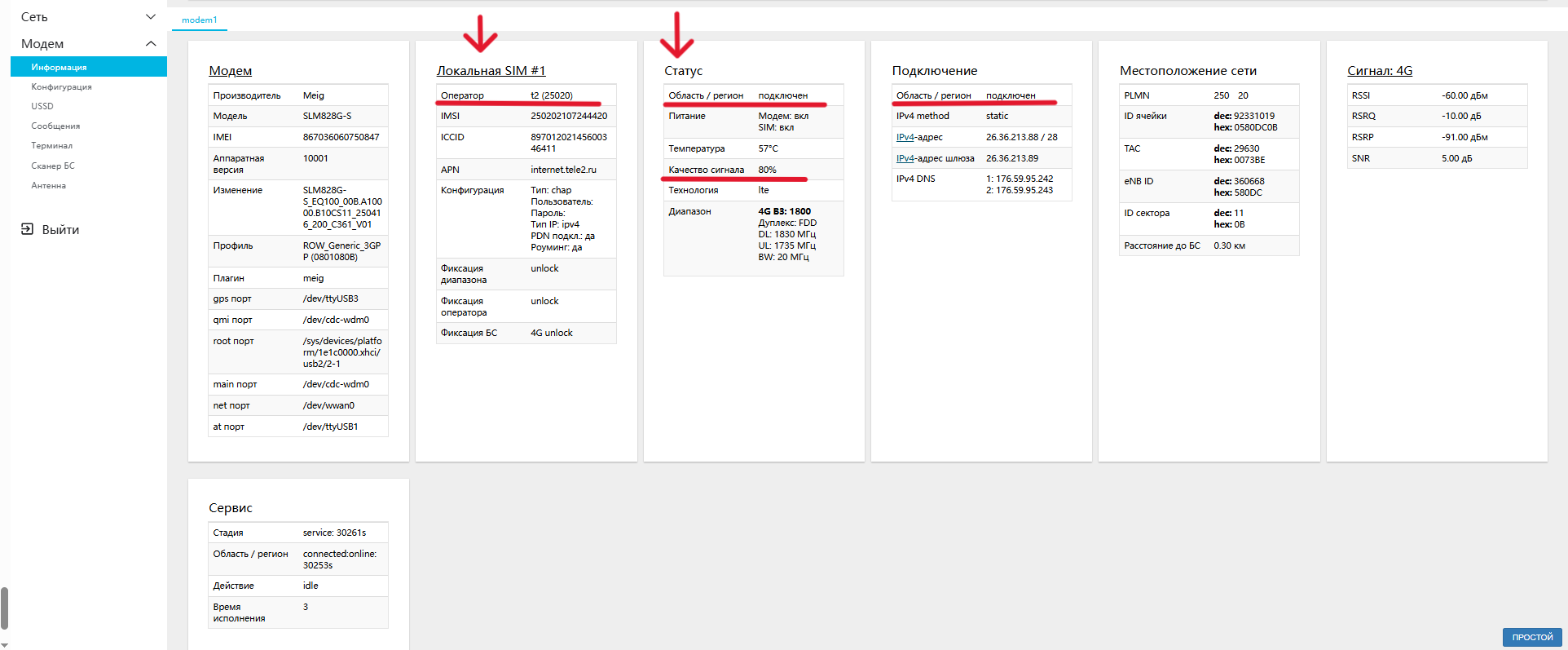This screenshot has height=650, width=1568.
Task: Select the IMEI value 867036060750847
Action: pos(341,137)
